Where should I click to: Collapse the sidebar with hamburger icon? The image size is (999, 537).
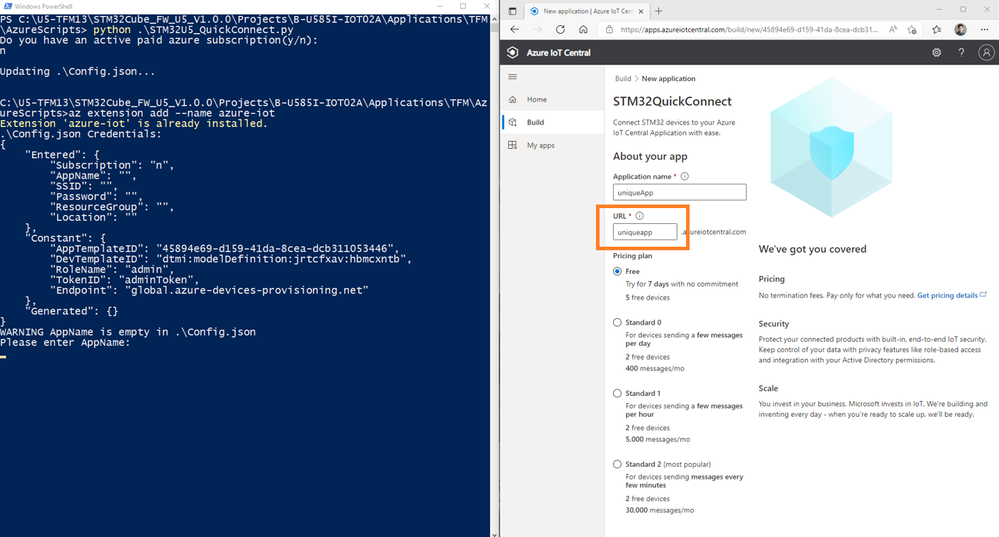tap(512, 77)
